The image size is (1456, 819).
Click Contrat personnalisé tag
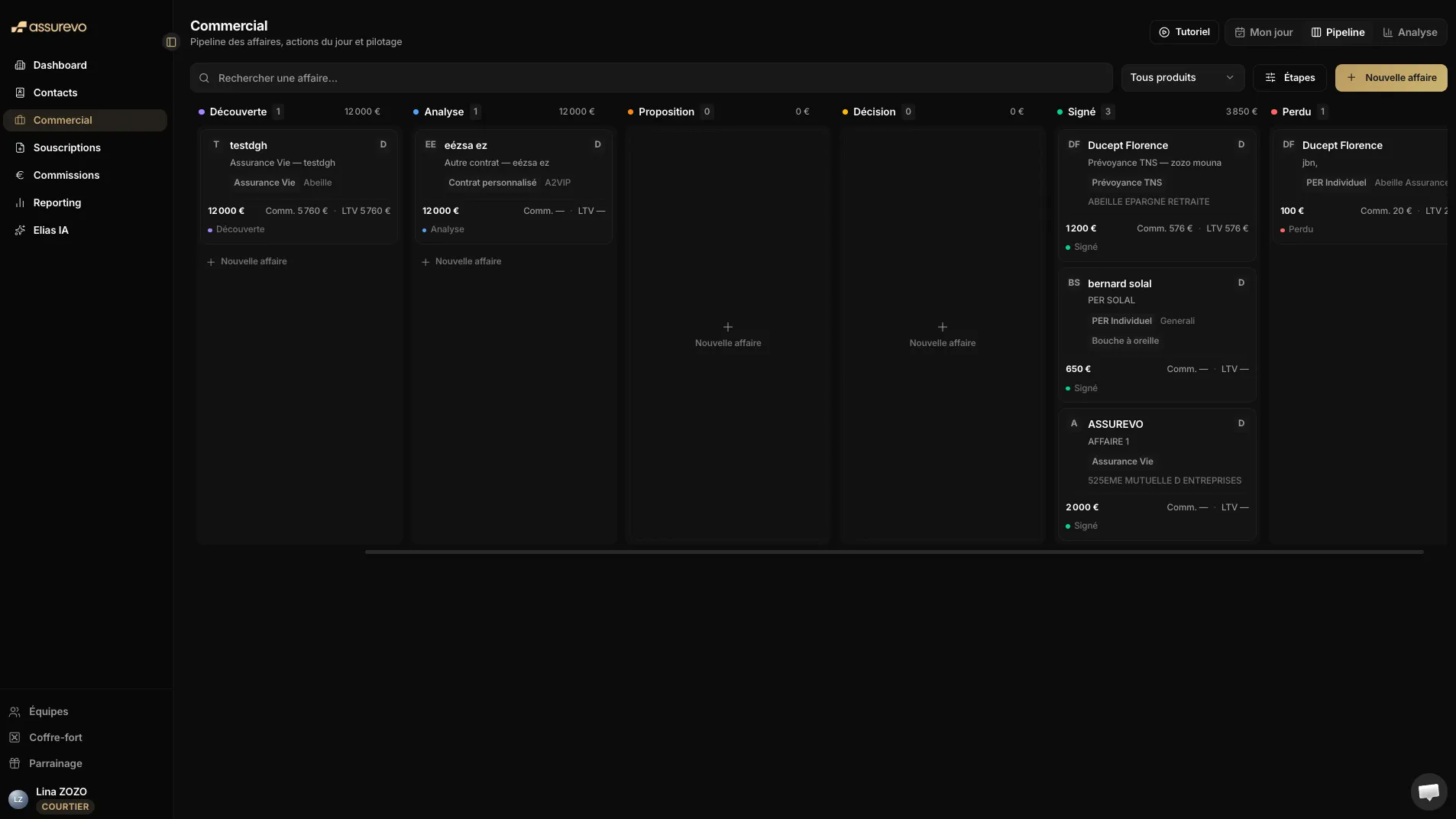[x=493, y=183]
